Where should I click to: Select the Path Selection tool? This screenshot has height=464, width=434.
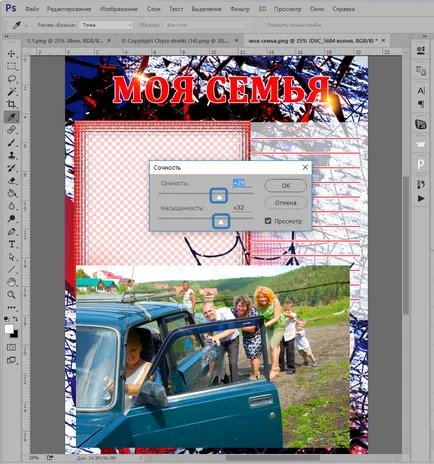[11, 257]
